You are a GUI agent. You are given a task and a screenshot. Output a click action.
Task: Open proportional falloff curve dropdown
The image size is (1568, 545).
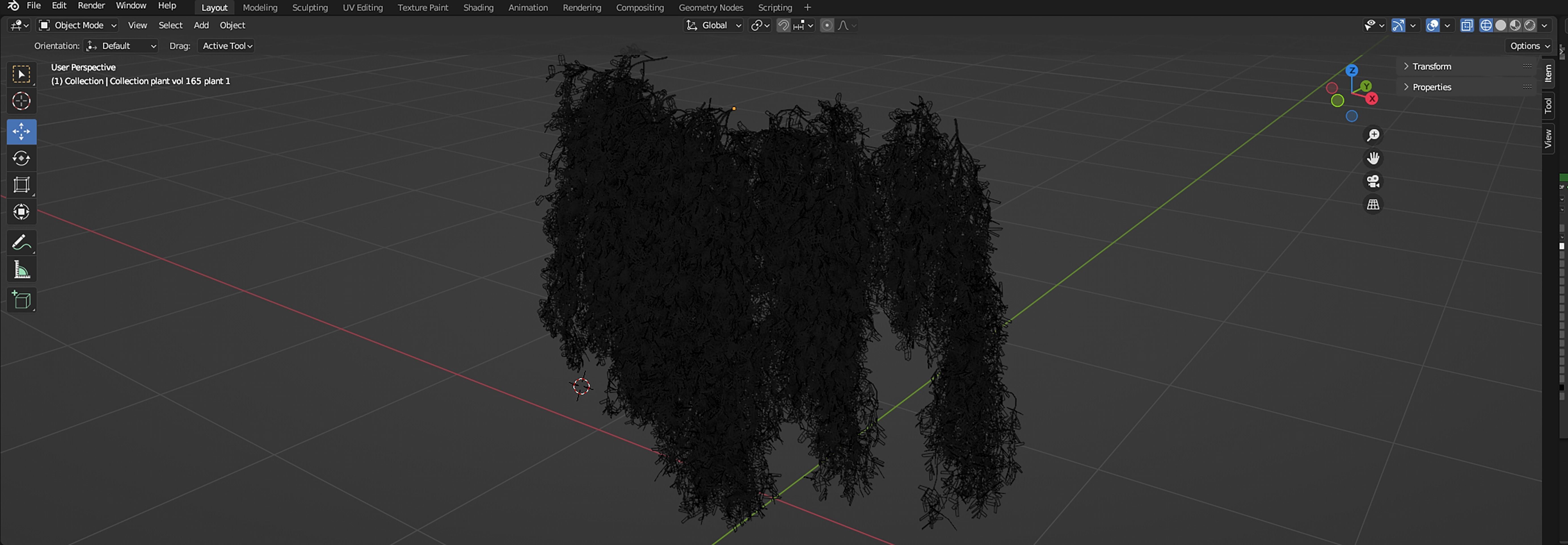847,25
